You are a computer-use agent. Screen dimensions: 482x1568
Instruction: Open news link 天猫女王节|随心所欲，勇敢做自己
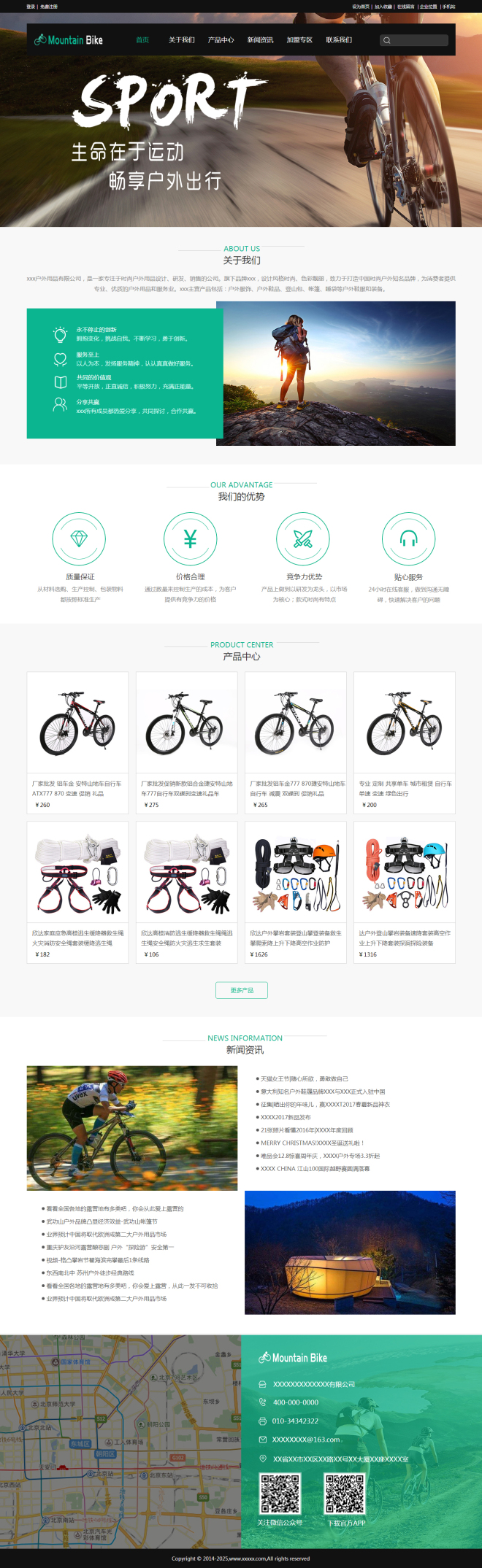pyautogui.click(x=305, y=1078)
